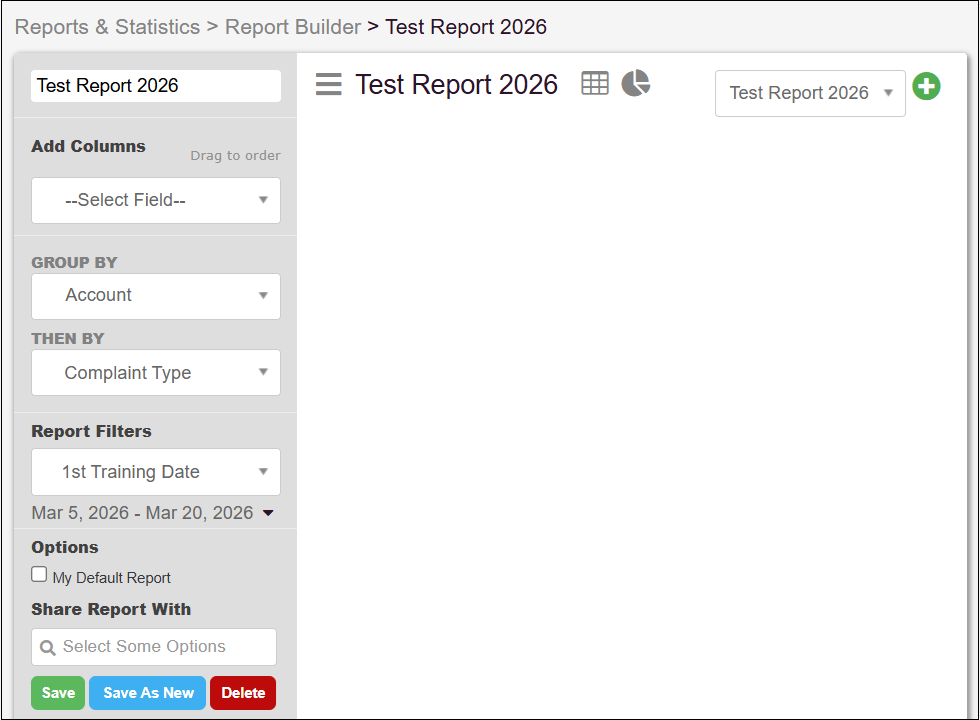Open the hamburger menu beside the report title

pos(329,84)
